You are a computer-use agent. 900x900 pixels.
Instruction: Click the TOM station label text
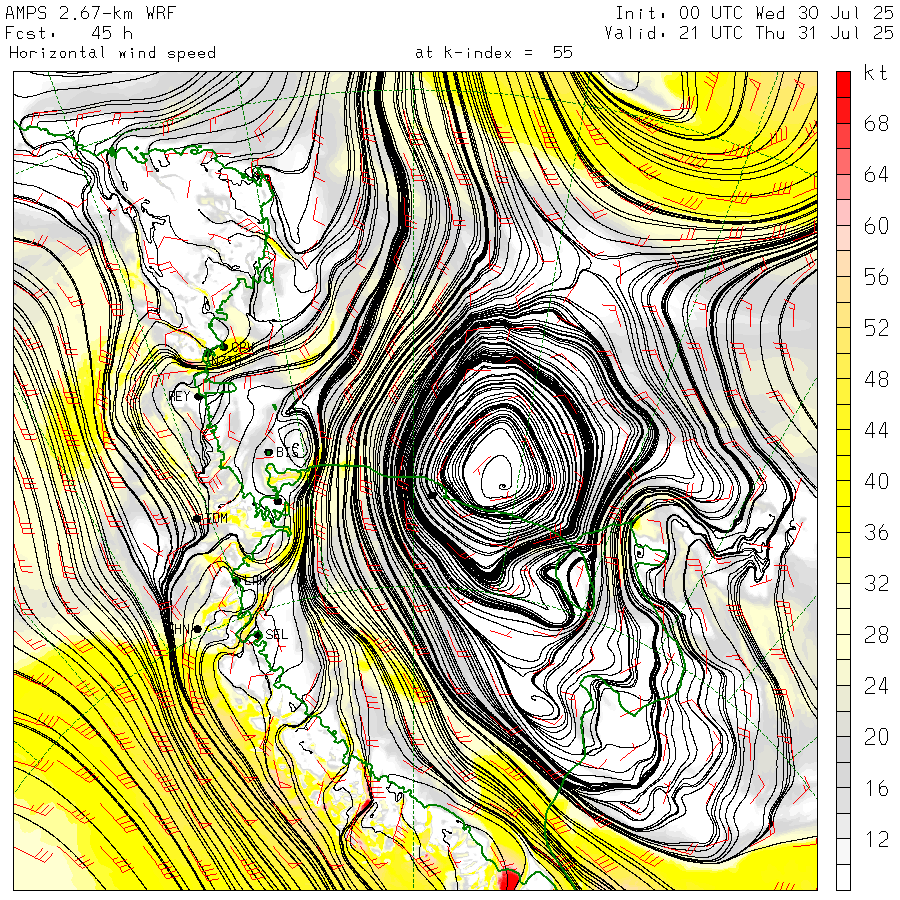point(216,518)
